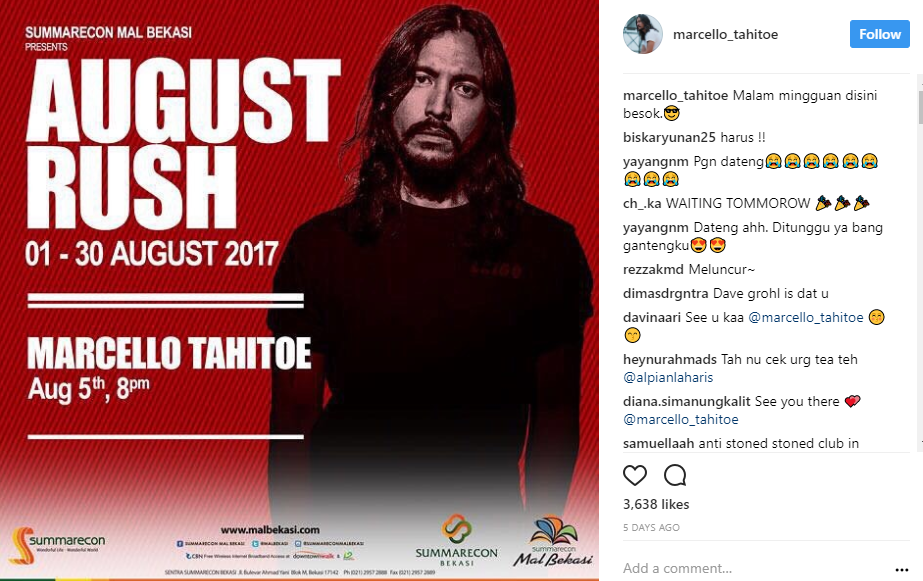This screenshot has height=581, width=923.
Task: Open rezzakmd commenter profile
Action: [653, 270]
